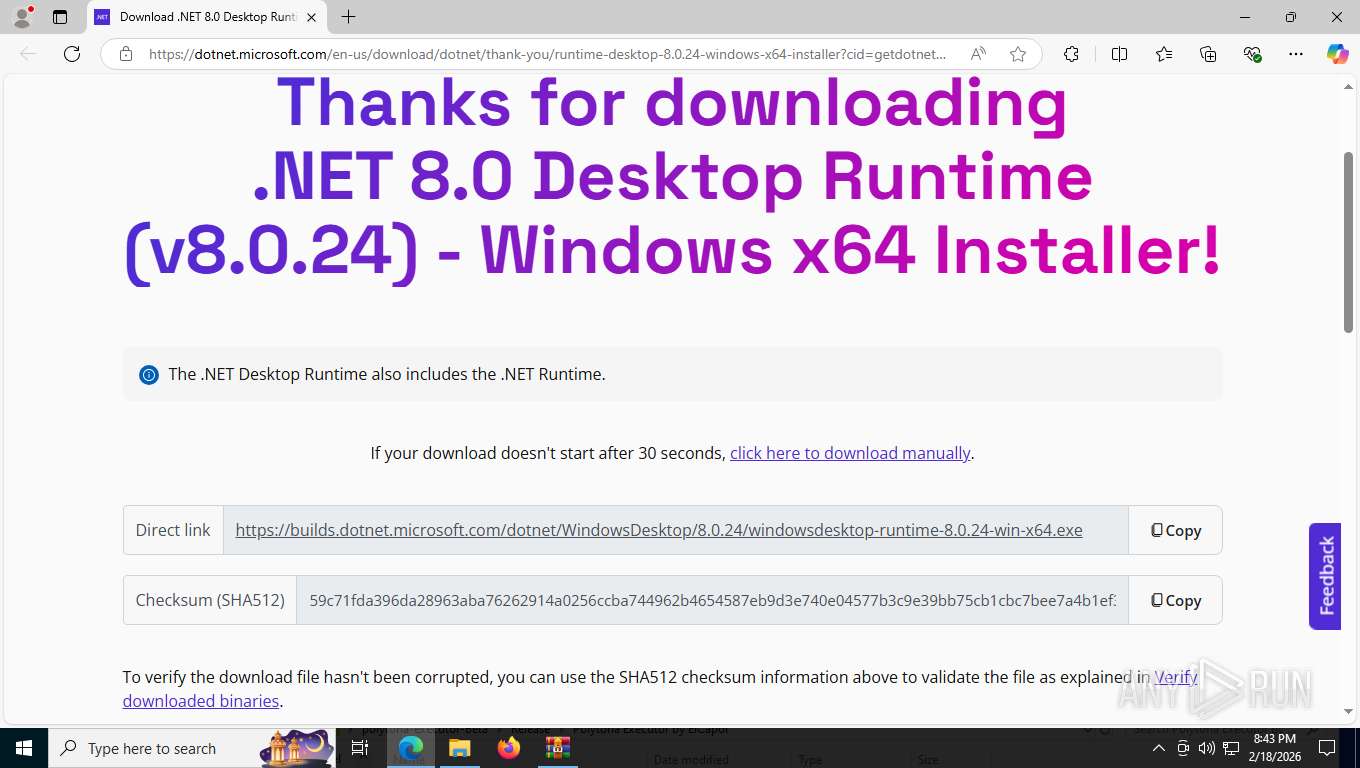Viewport: 1360px width, 768px height.
Task: Switch to Microsoft Edge taskbar icon
Action: click(x=410, y=748)
